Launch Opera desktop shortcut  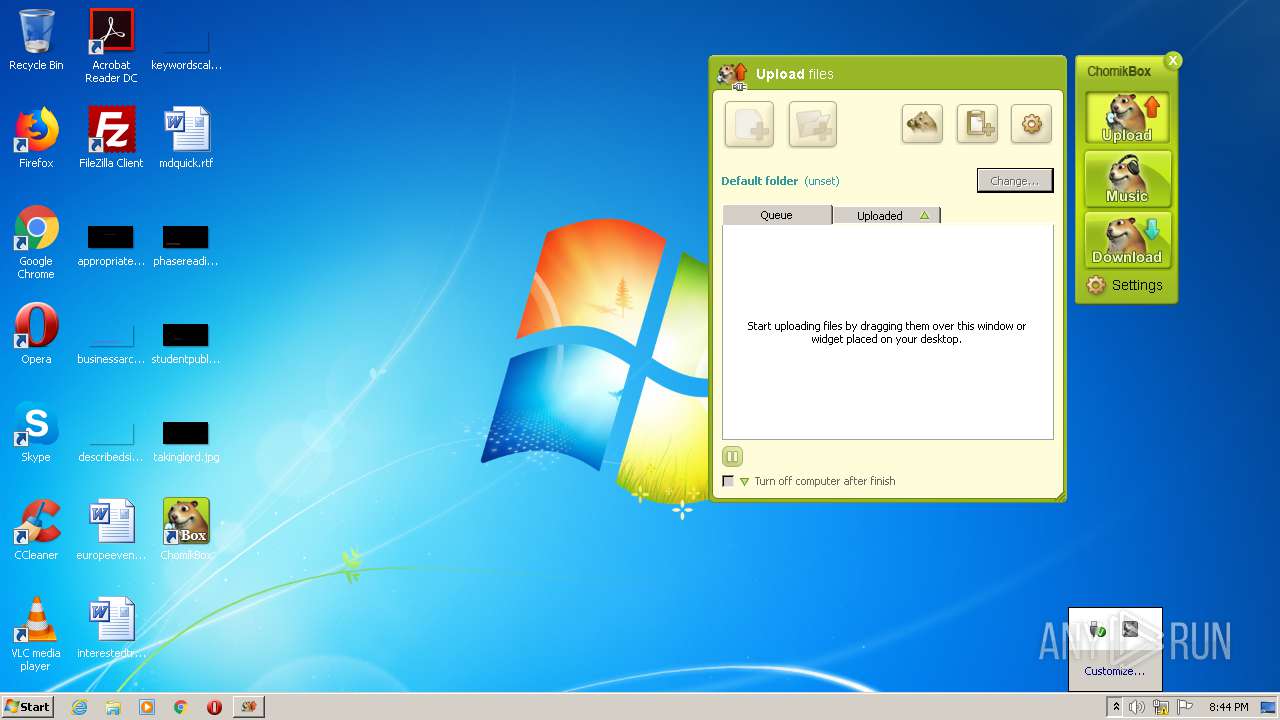point(36,334)
